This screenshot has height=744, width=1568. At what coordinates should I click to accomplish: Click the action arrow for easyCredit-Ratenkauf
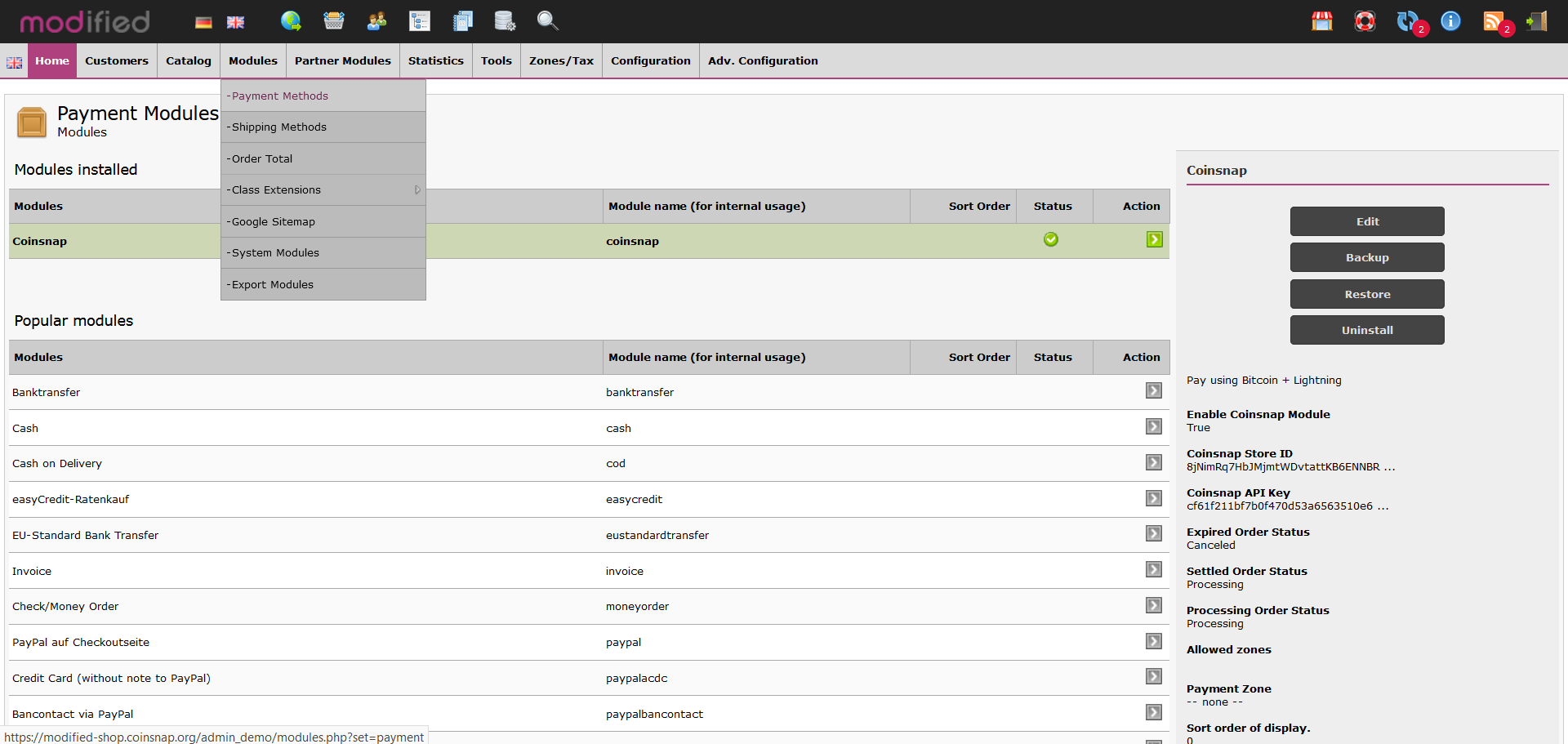click(1154, 498)
